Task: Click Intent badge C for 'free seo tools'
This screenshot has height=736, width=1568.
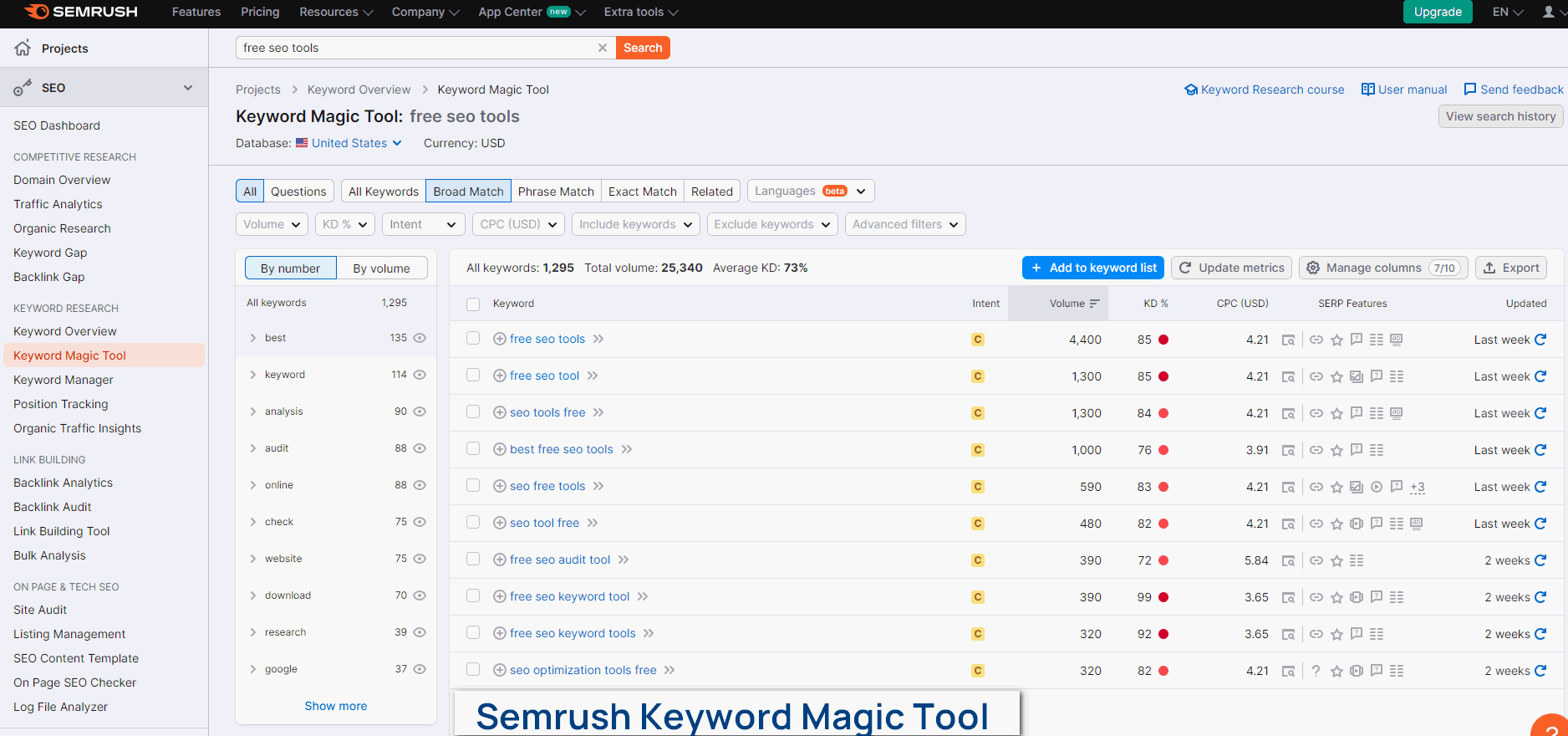Action: [978, 340]
